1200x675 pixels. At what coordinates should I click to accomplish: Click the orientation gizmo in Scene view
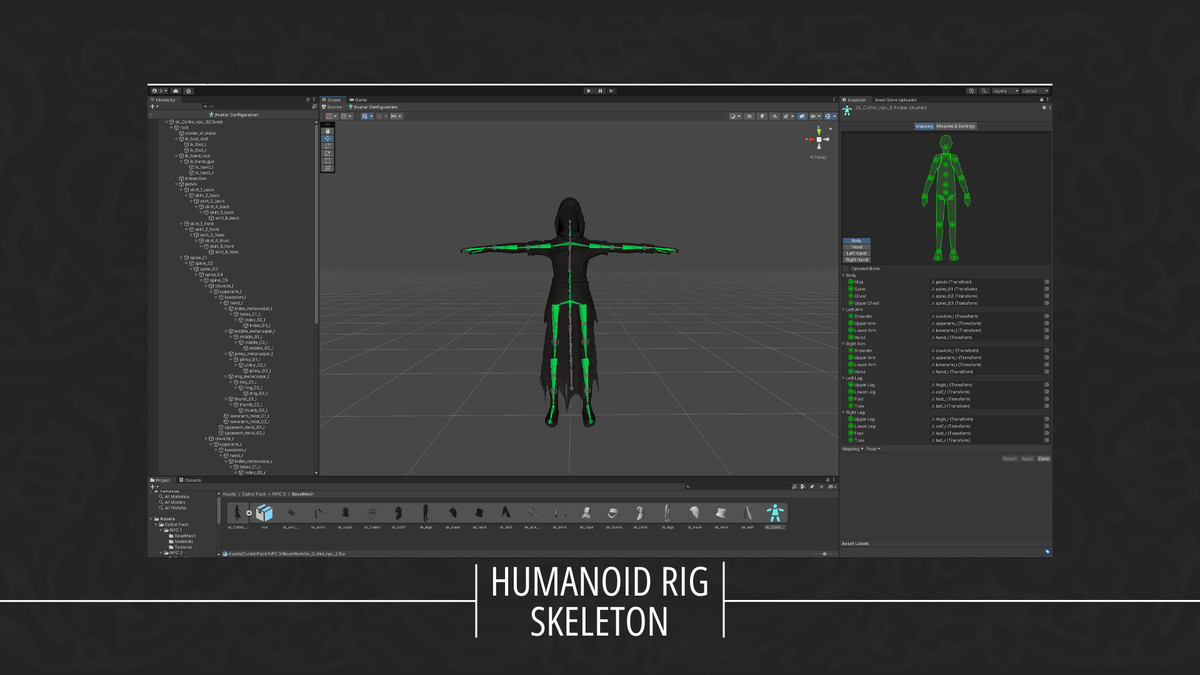[x=818, y=141]
